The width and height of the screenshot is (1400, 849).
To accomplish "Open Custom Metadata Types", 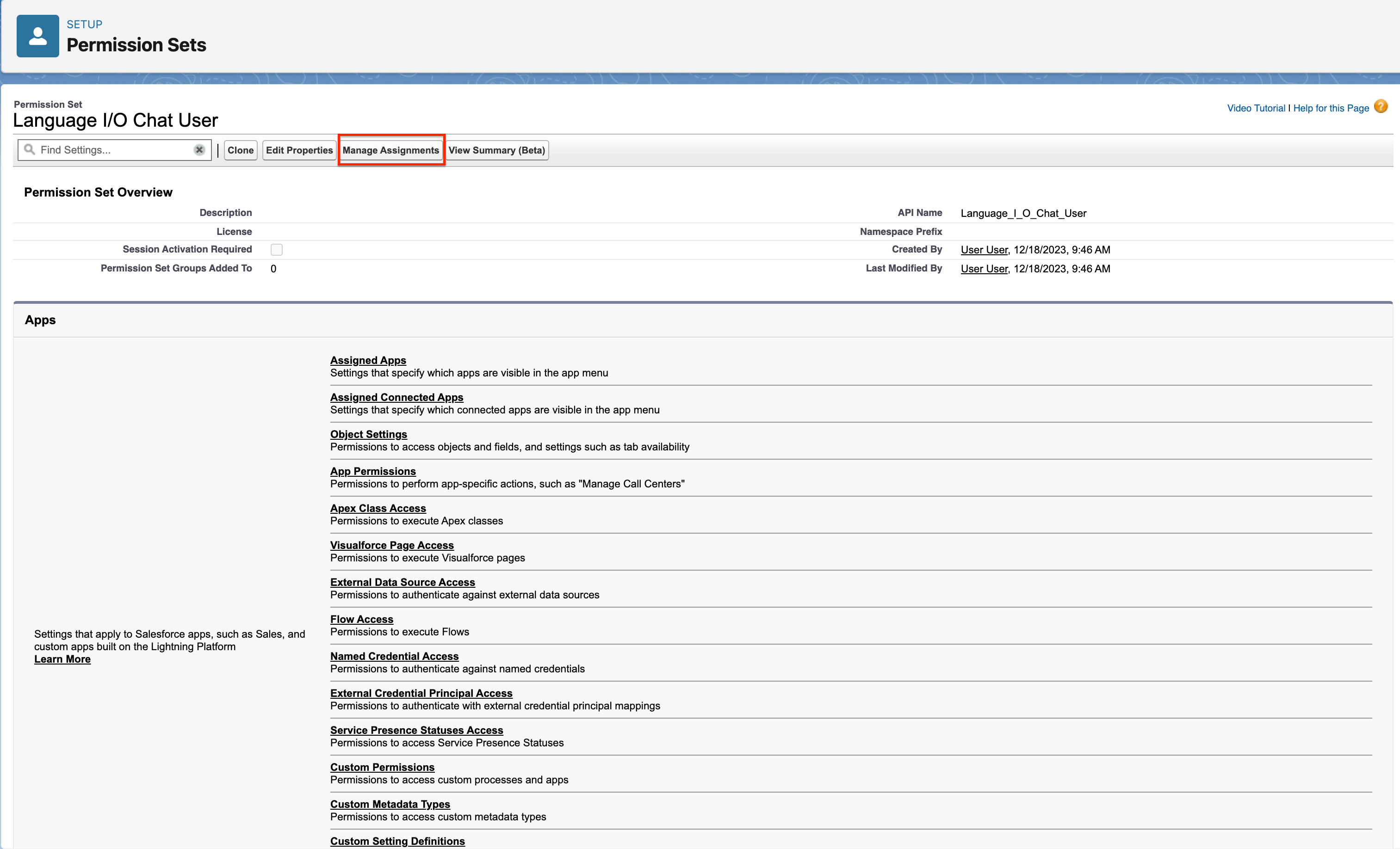I will (390, 804).
